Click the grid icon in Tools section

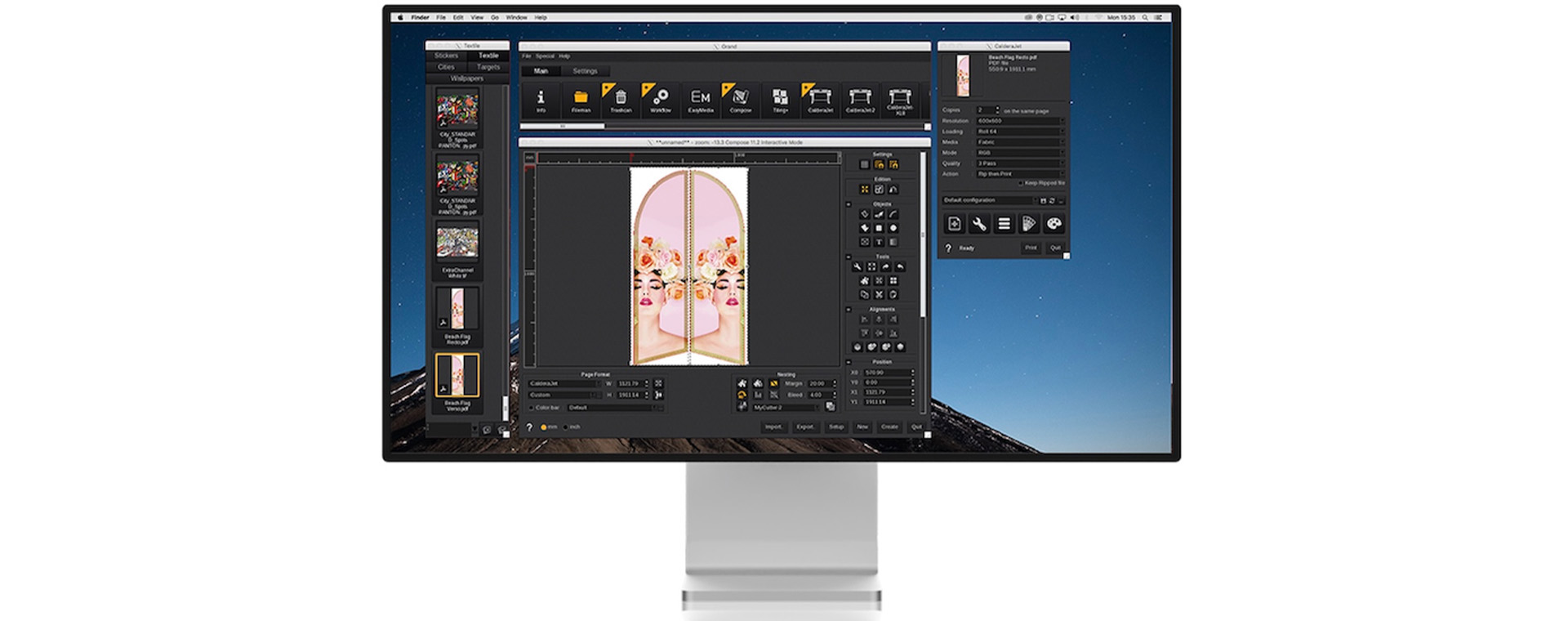click(893, 280)
